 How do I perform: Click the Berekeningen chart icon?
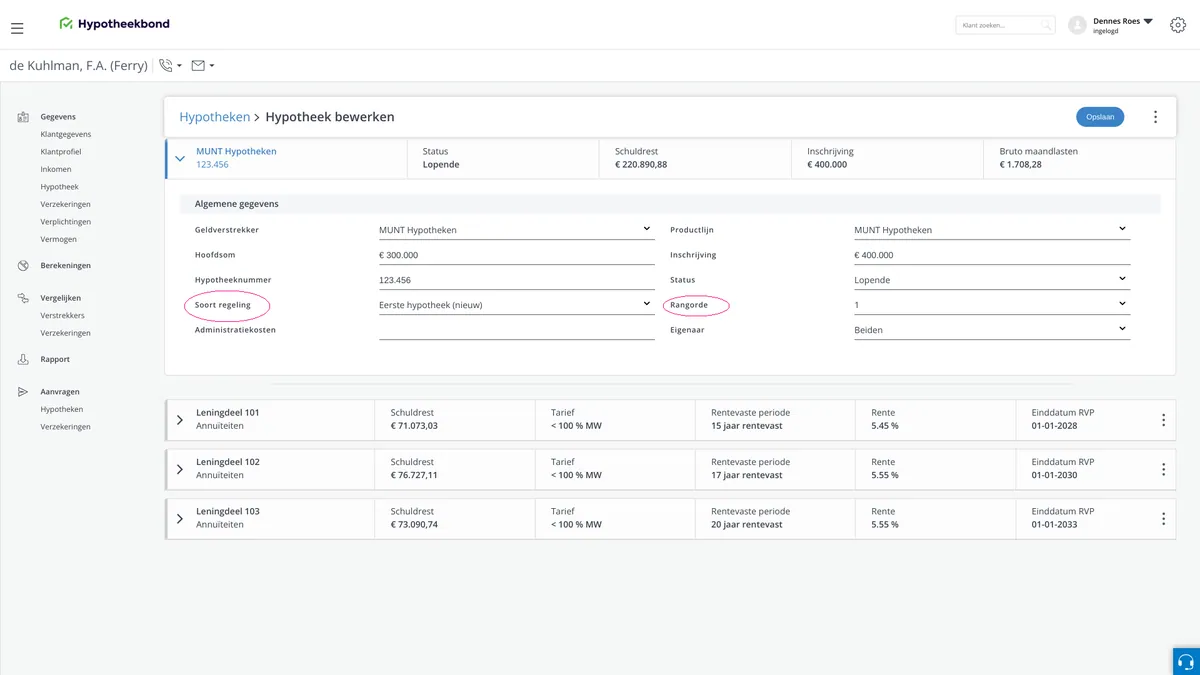(23, 266)
